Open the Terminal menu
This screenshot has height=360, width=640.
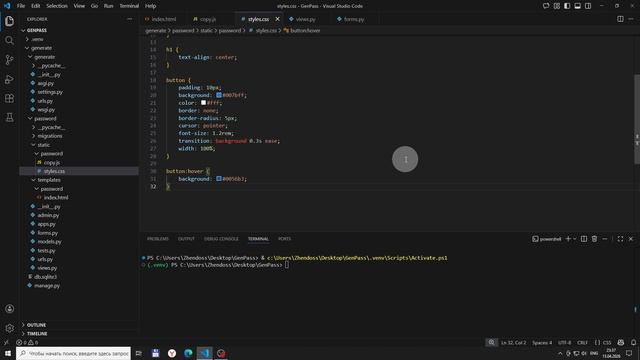pos(129,6)
